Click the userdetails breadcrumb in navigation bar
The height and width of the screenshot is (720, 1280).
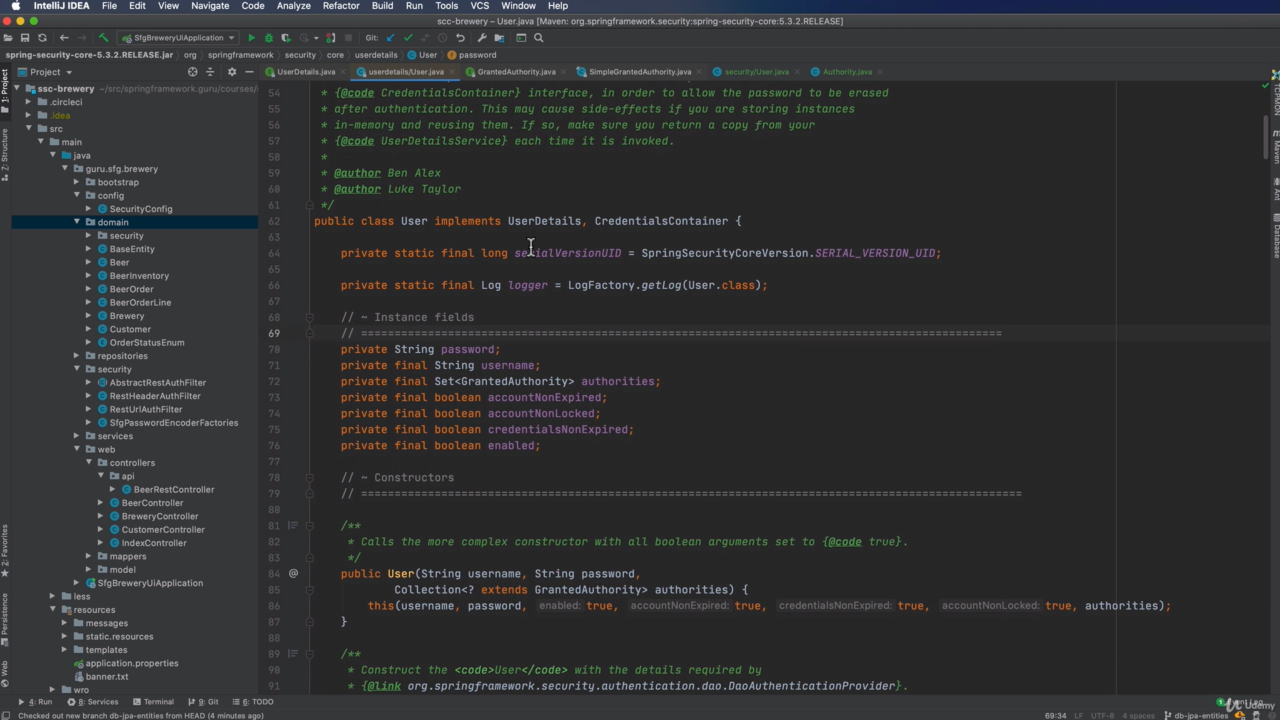click(x=376, y=55)
